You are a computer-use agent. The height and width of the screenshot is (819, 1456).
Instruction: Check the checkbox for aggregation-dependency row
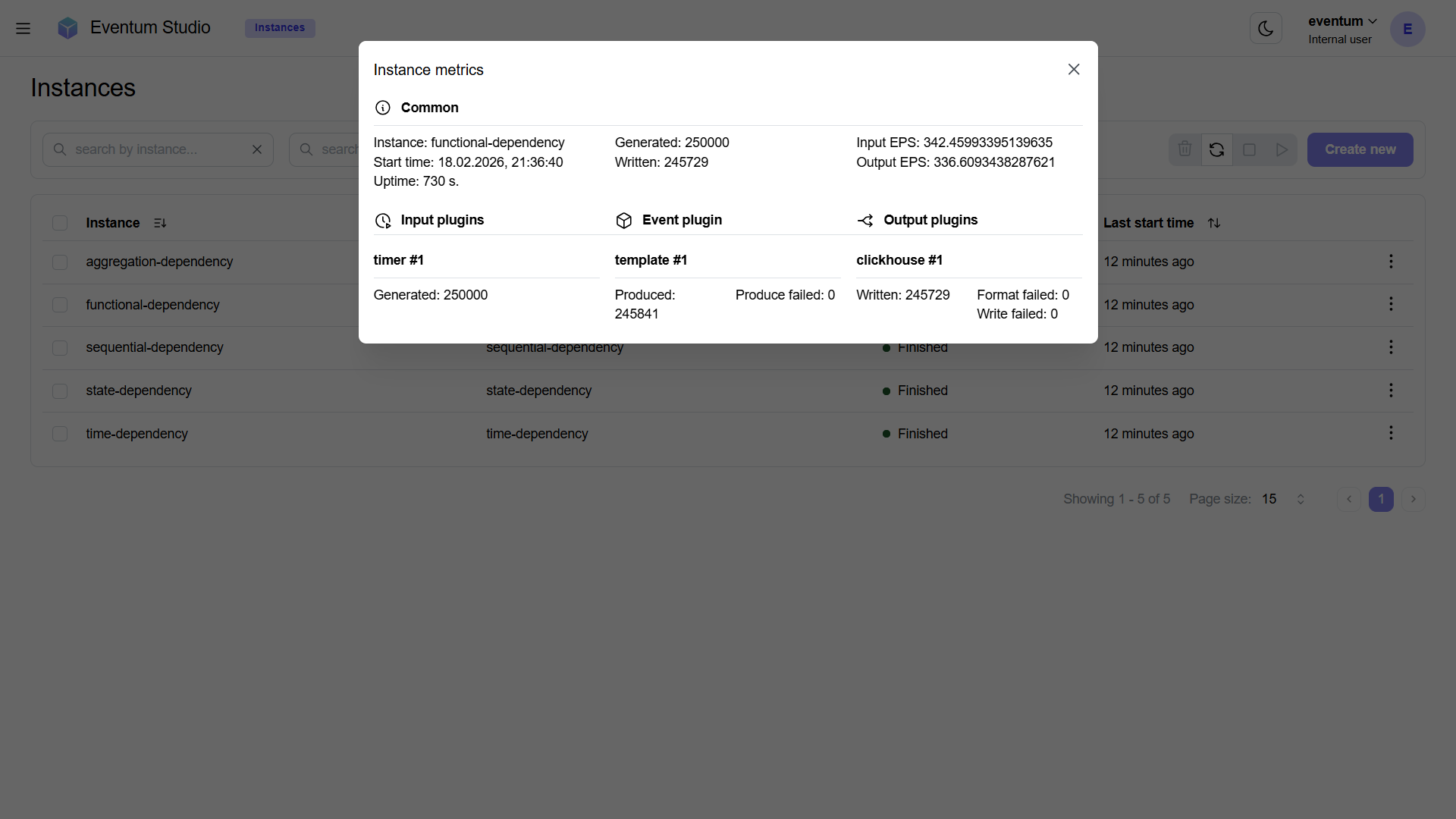point(59,262)
